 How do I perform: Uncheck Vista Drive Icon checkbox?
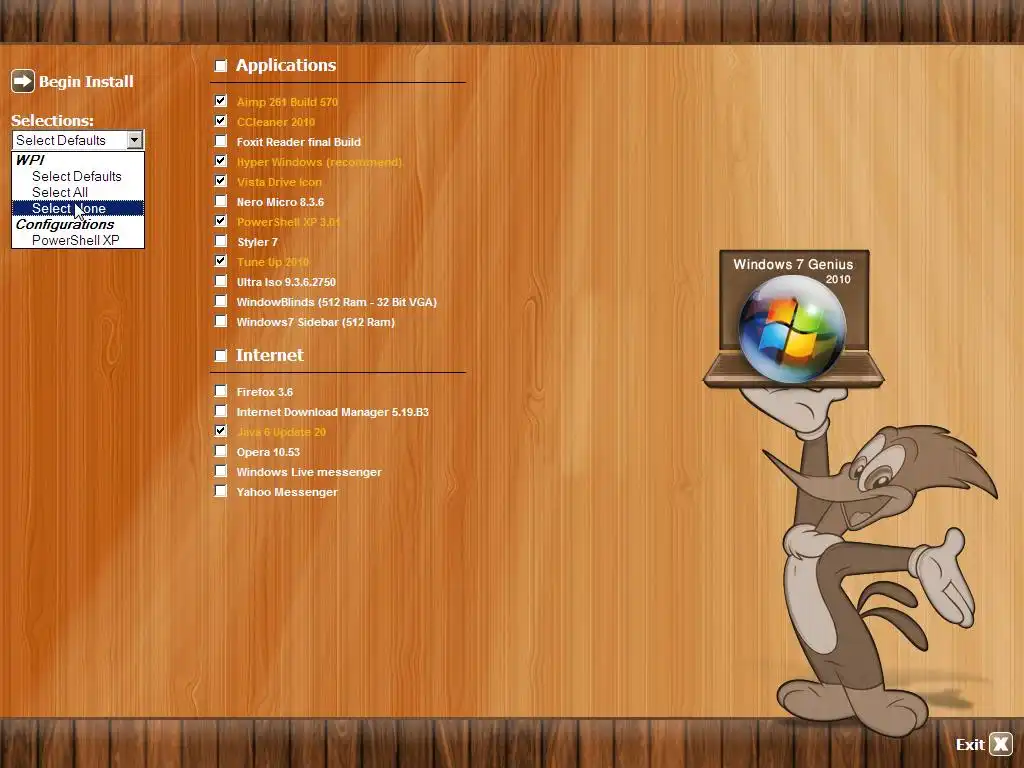pyautogui.click(x=221, y=181)
